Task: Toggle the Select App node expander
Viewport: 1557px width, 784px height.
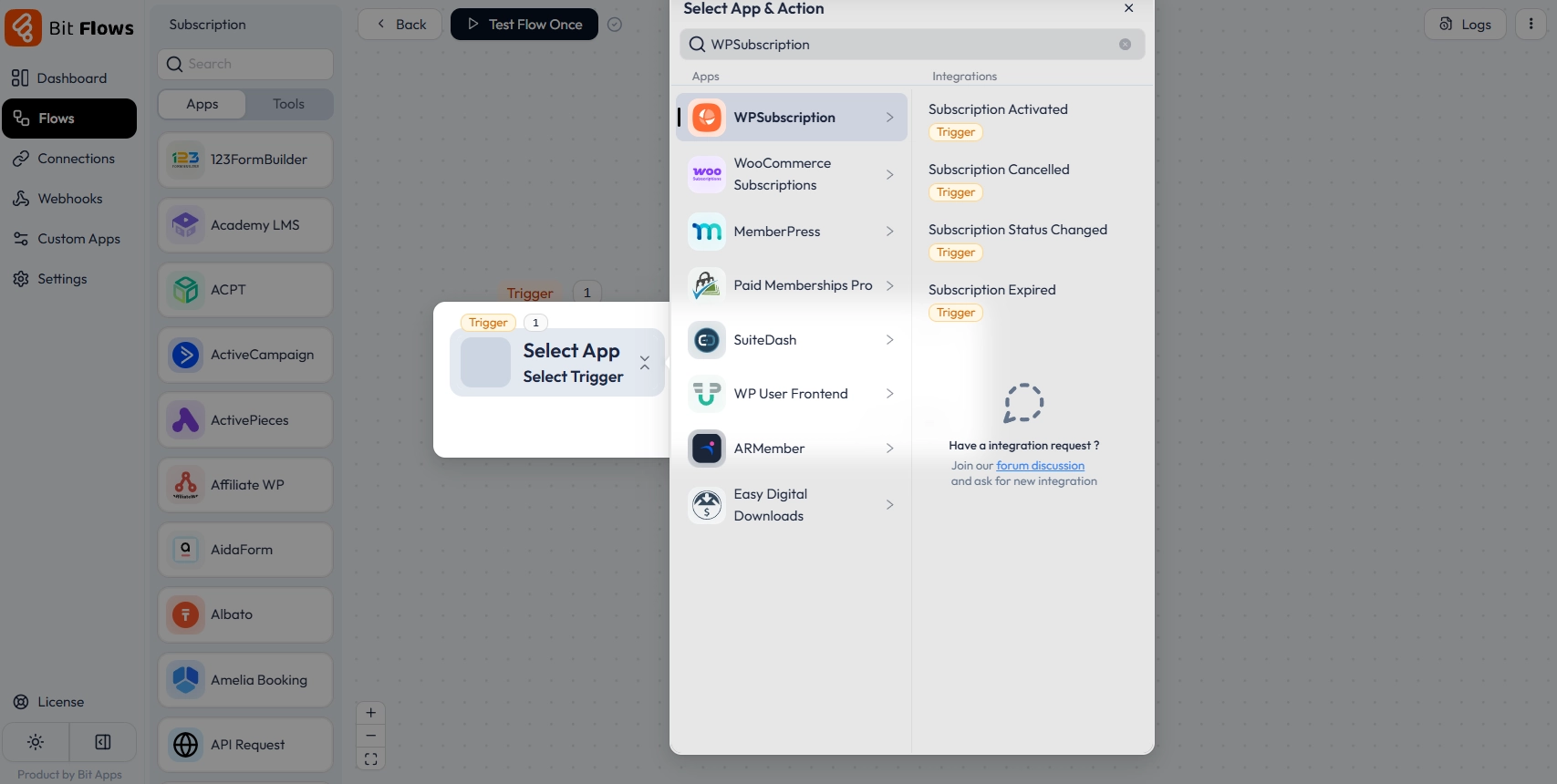Action: pyautogui.click(x=645, y=363)
